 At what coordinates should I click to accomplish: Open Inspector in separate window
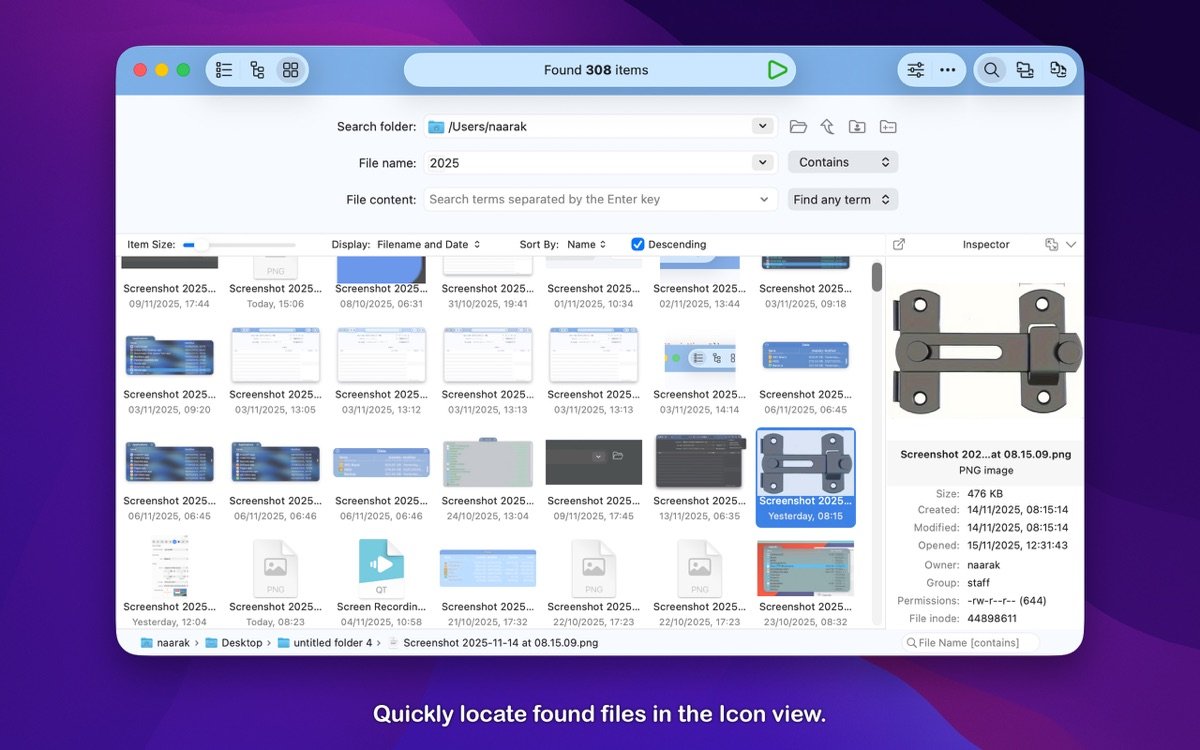(x=899, y=244)
